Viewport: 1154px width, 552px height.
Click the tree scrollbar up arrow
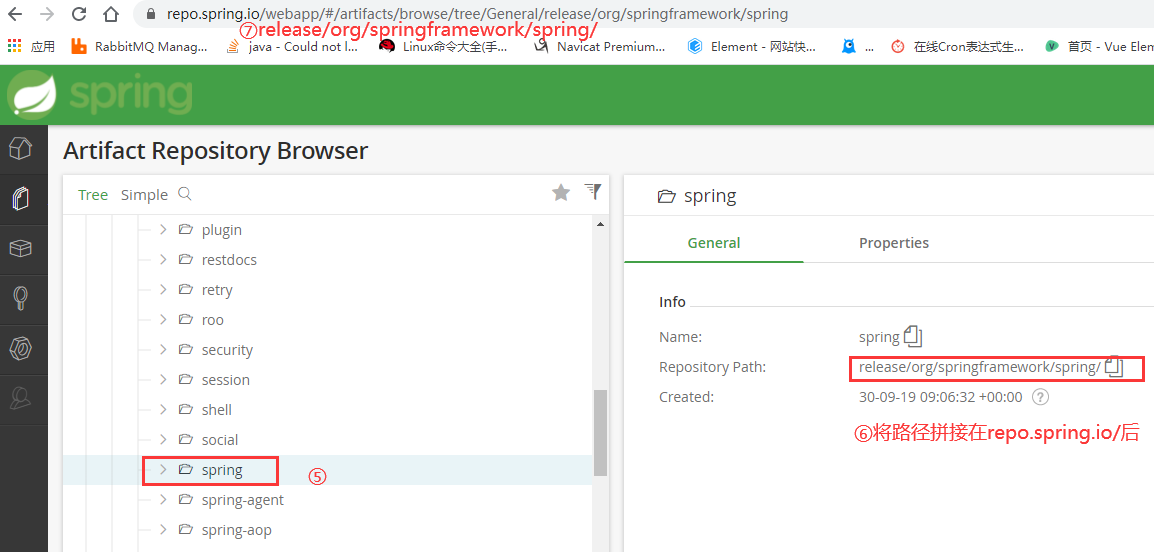point(600,224)
